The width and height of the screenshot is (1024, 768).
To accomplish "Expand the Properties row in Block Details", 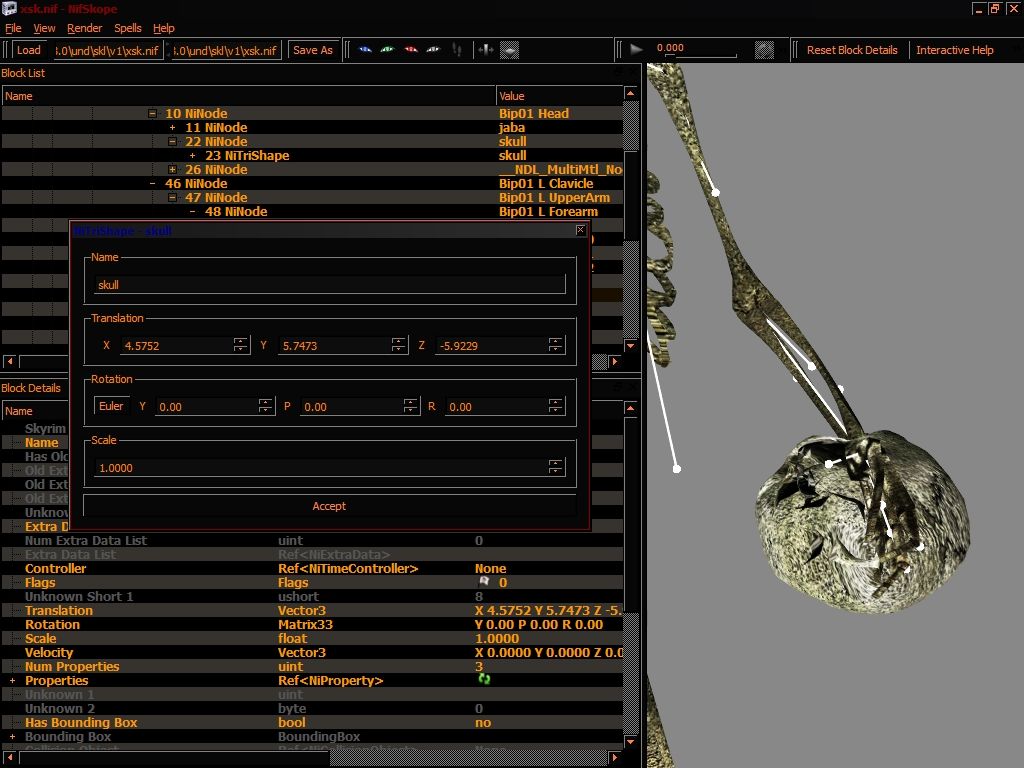I will (12, 680).
